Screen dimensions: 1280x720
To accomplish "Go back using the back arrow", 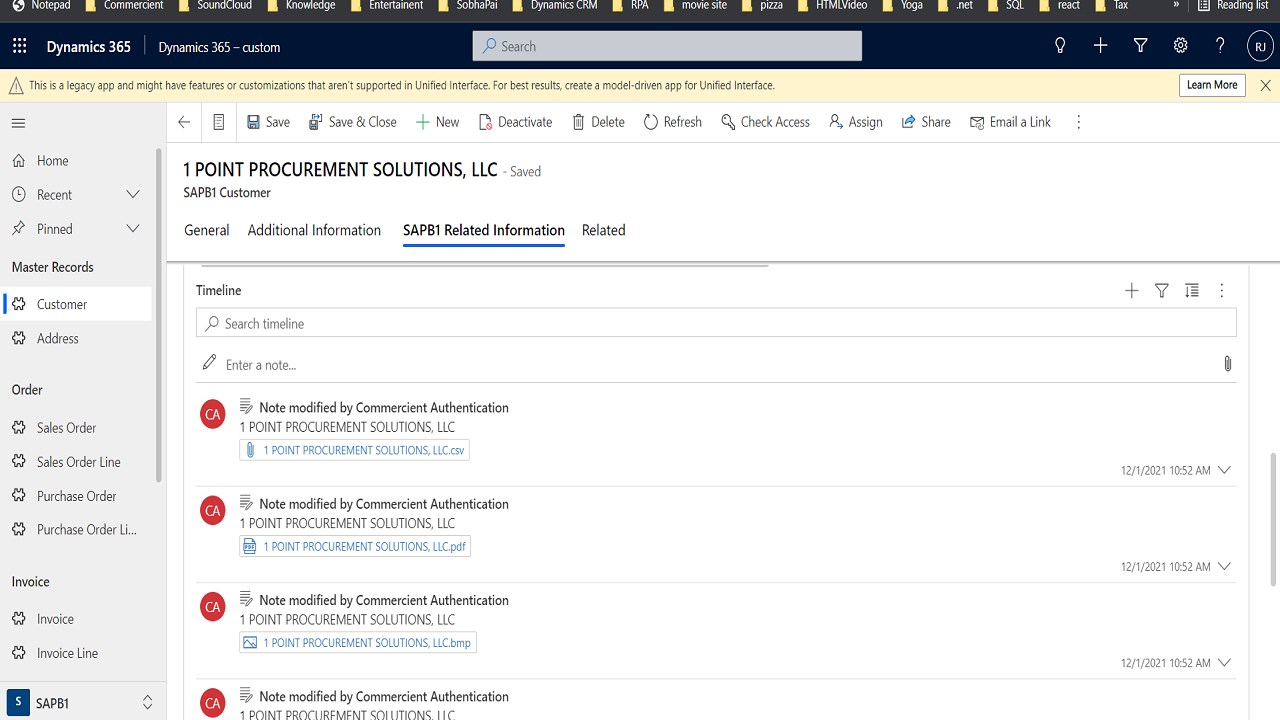I will (184, 122).
